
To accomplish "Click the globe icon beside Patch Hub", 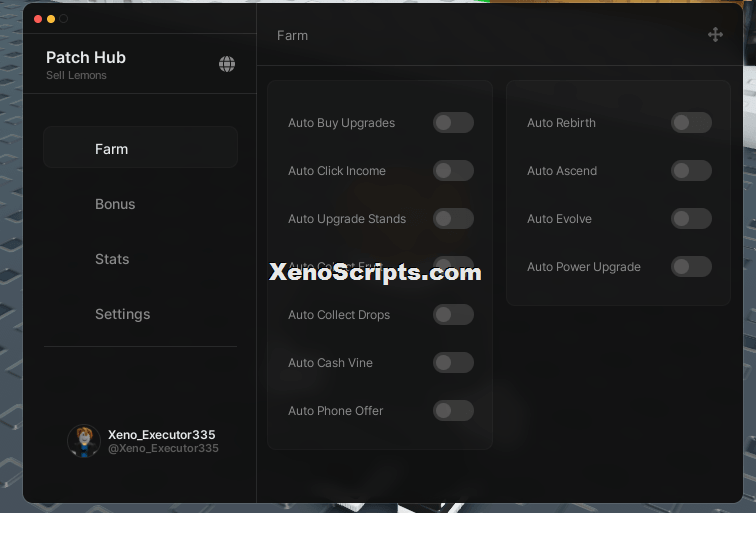I will pyautogui.click(x=227, y=64).
